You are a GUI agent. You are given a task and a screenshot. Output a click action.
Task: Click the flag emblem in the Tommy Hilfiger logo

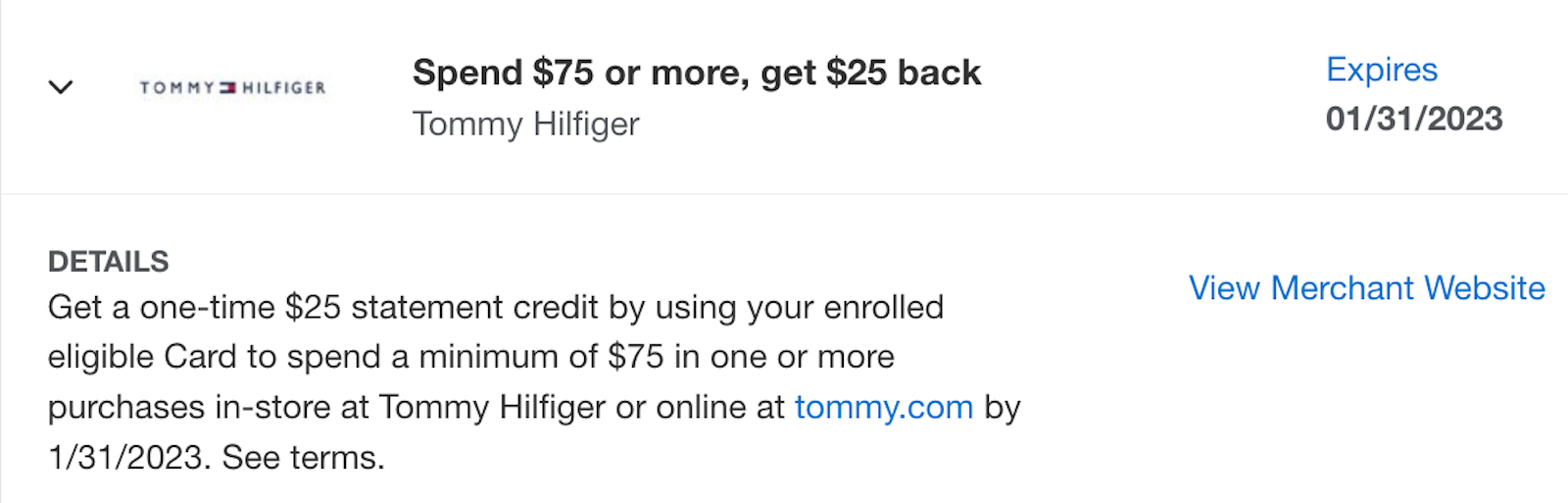pos(228,87)
